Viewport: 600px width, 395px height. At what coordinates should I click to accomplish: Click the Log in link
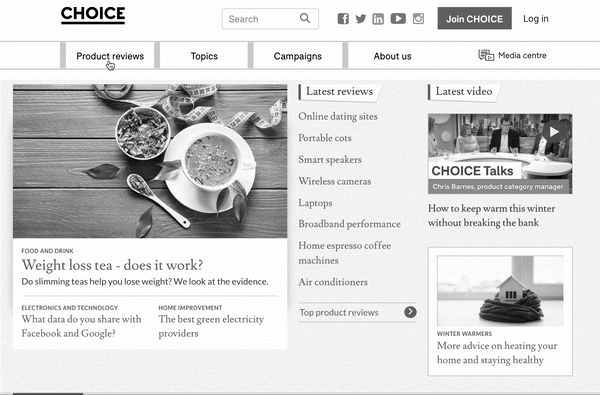coord(536,19)
